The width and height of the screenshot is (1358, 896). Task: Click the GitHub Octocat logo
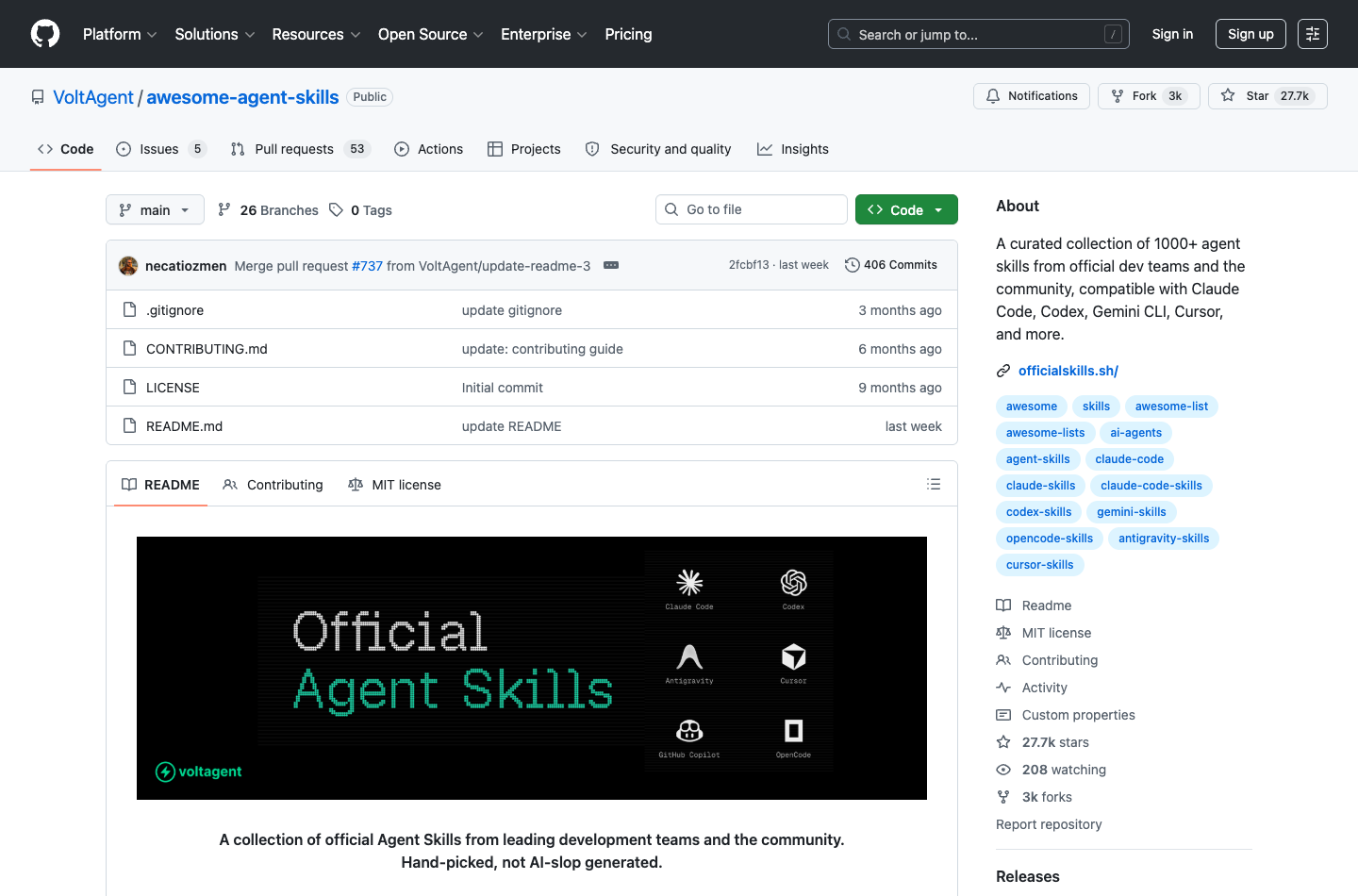pyautogui.click(x=45, y=34)
